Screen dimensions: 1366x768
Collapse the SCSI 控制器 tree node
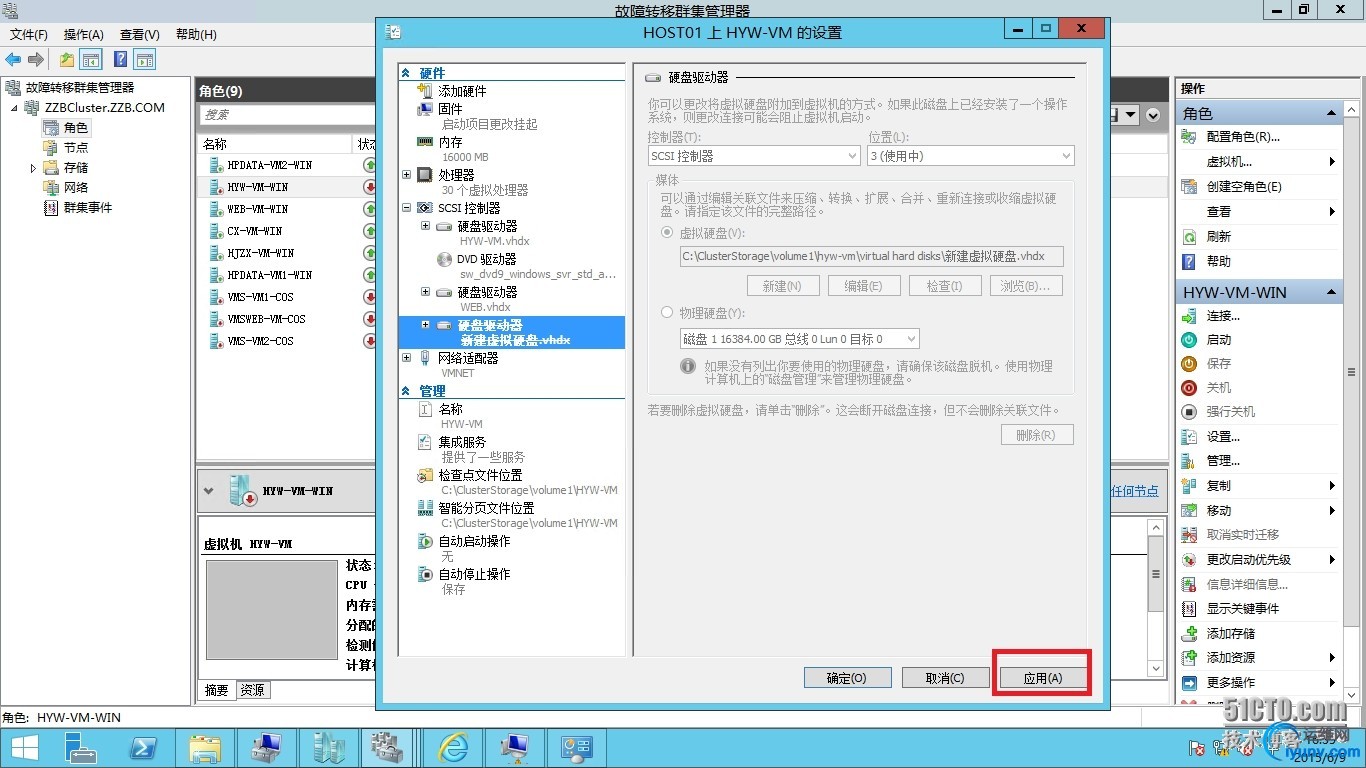pyautogui.click(x=406, y=208)
